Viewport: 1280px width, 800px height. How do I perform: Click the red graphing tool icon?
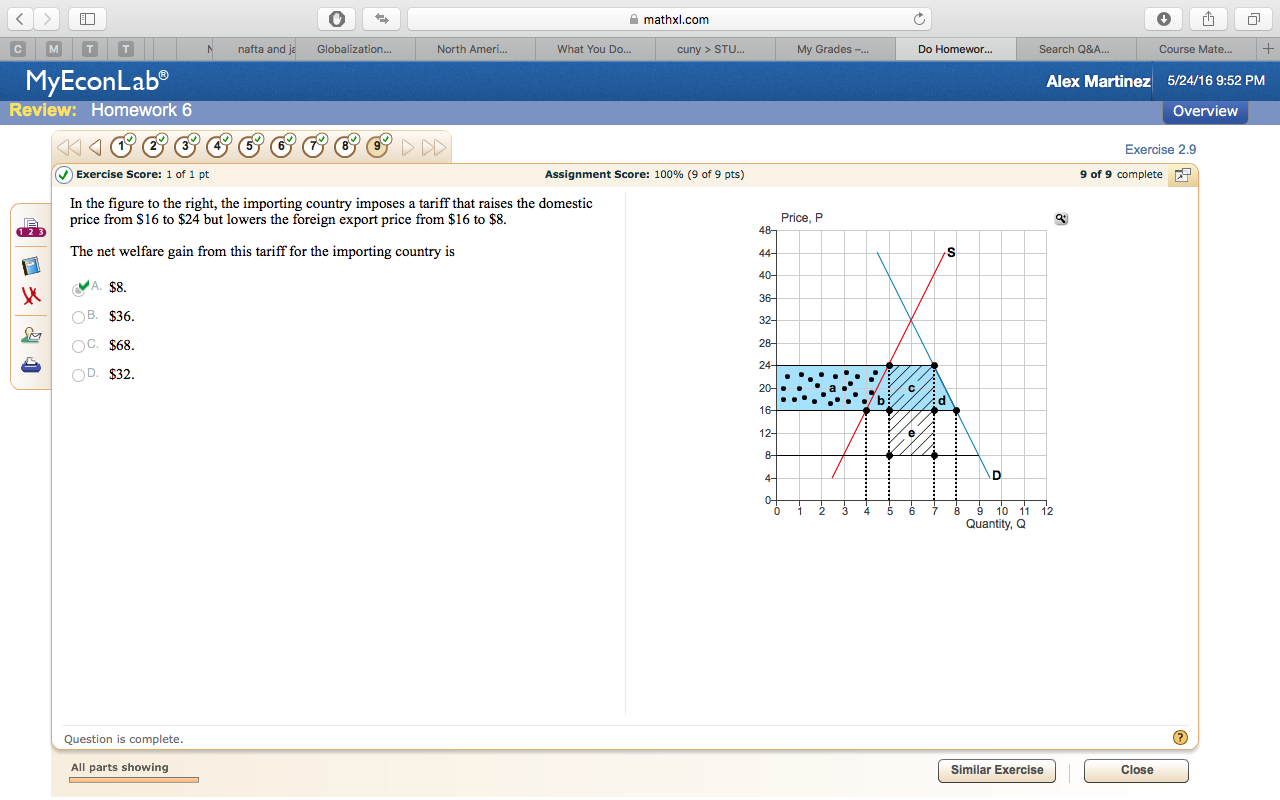click(x=30, y=297)
